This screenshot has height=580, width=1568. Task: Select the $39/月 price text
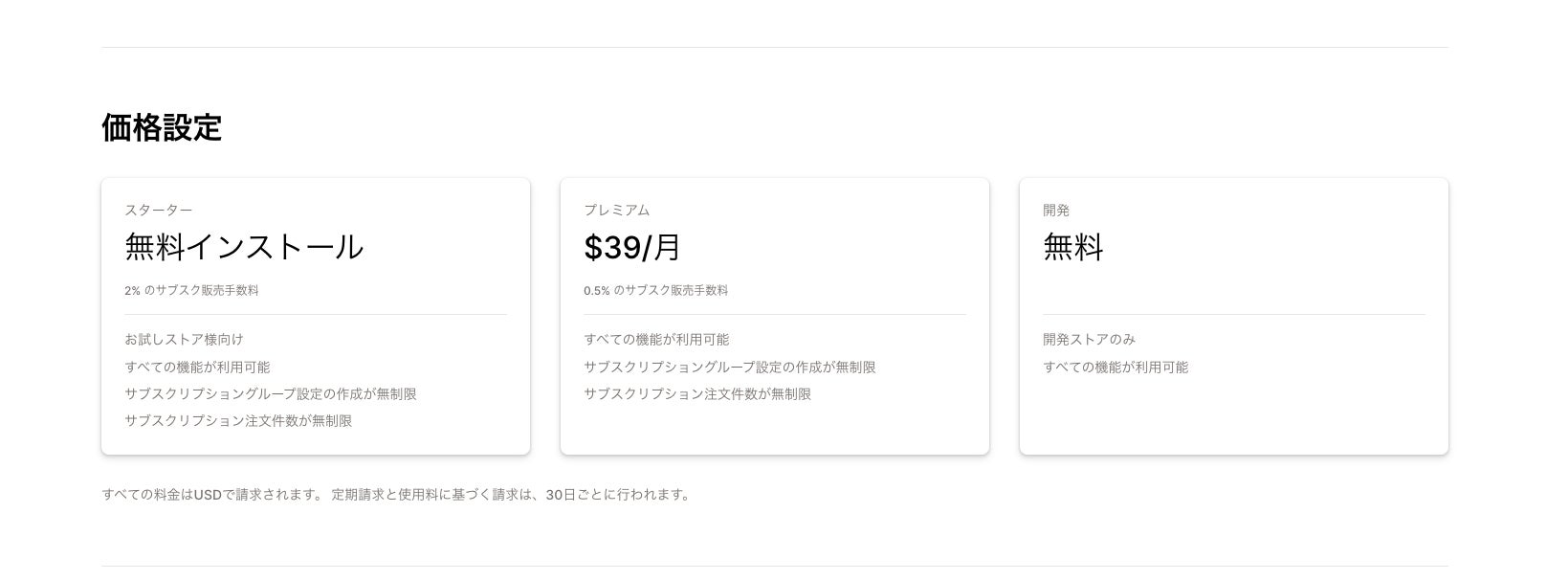pos(632,248)
